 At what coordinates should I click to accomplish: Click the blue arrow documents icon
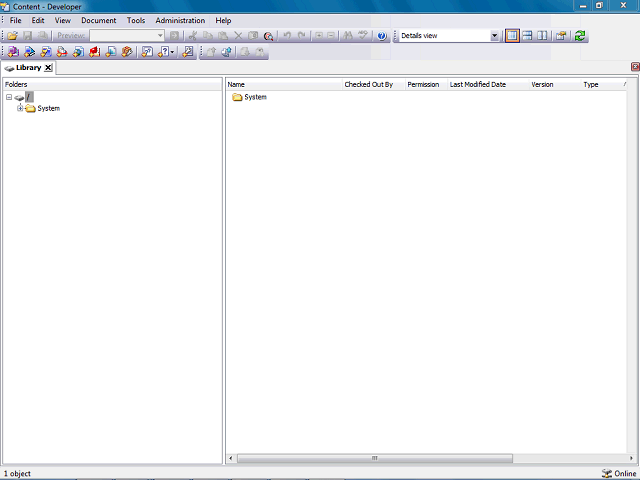coord(227,52)
